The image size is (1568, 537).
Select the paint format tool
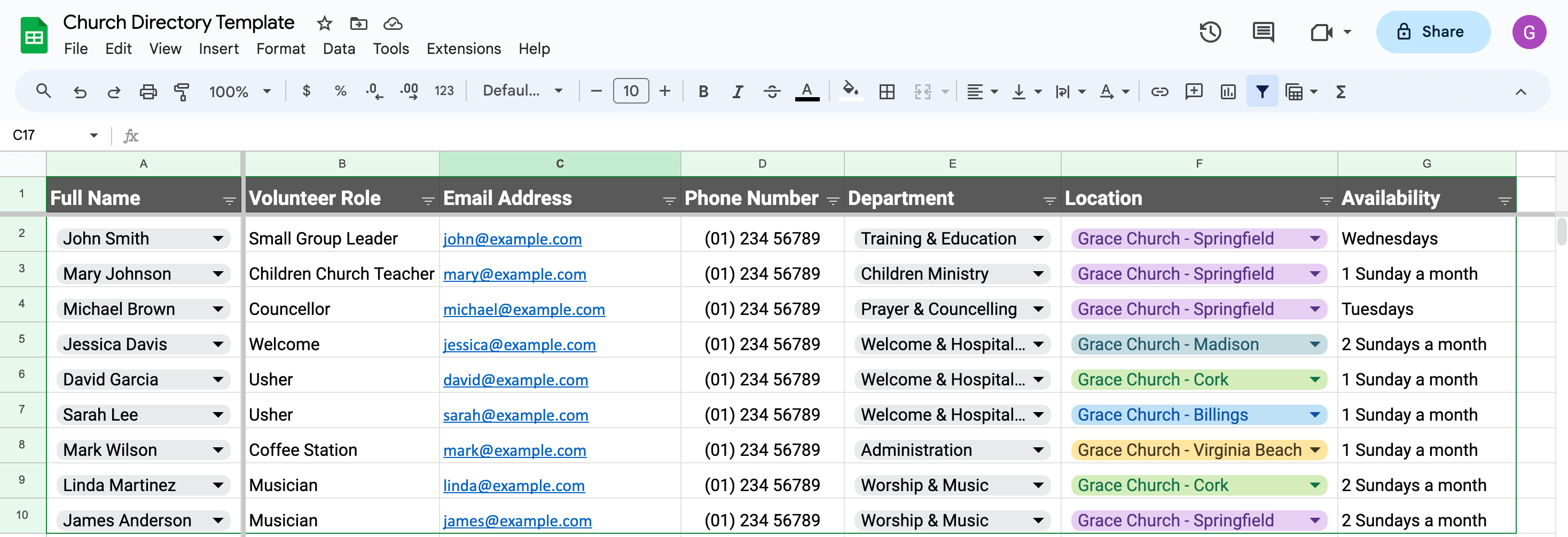[182, 91]
